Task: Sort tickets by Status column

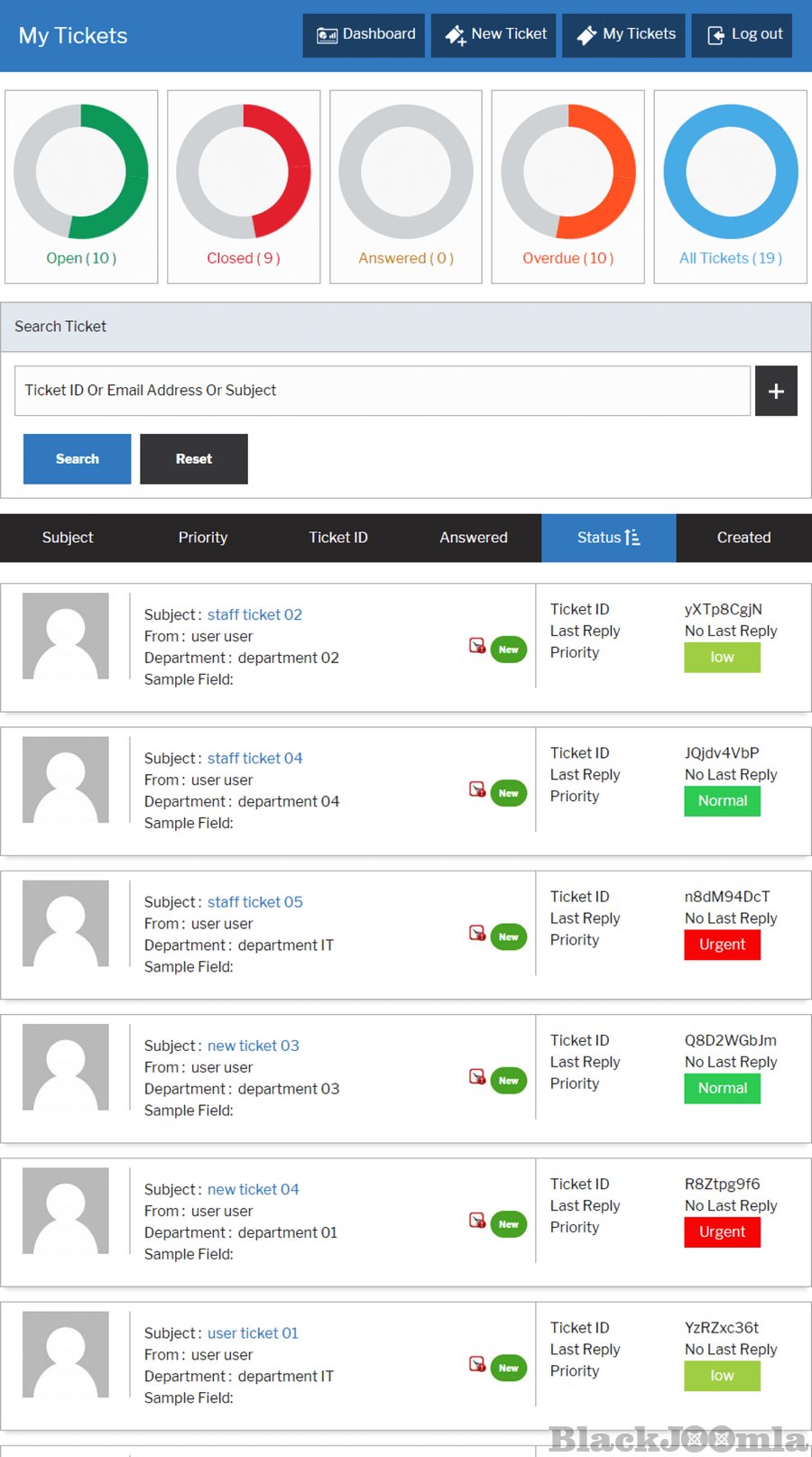Action: 608,538
